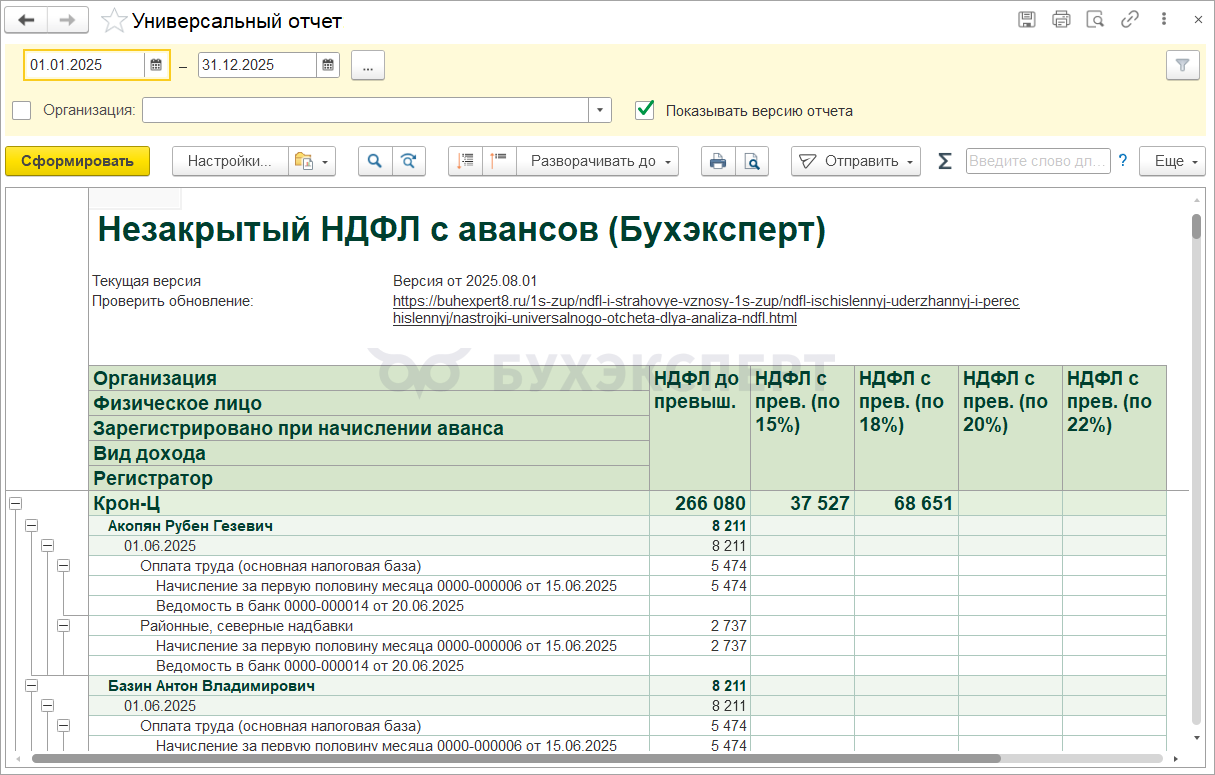Save report with the floppy disk icon
1215x775 pixels.
point(1027,20)
